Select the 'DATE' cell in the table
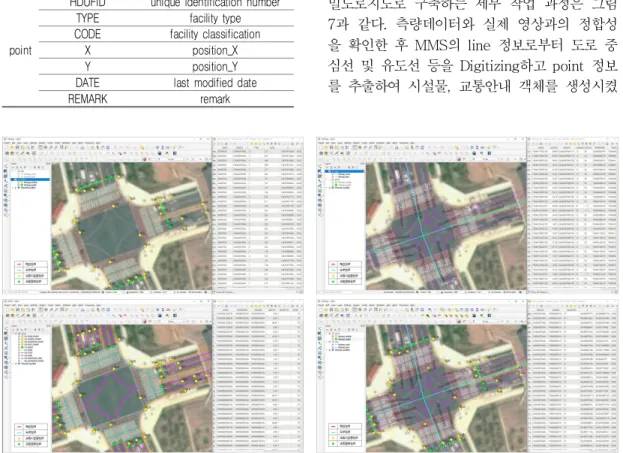The width and height of the screenshot is (623, 453). pos(87,83)
